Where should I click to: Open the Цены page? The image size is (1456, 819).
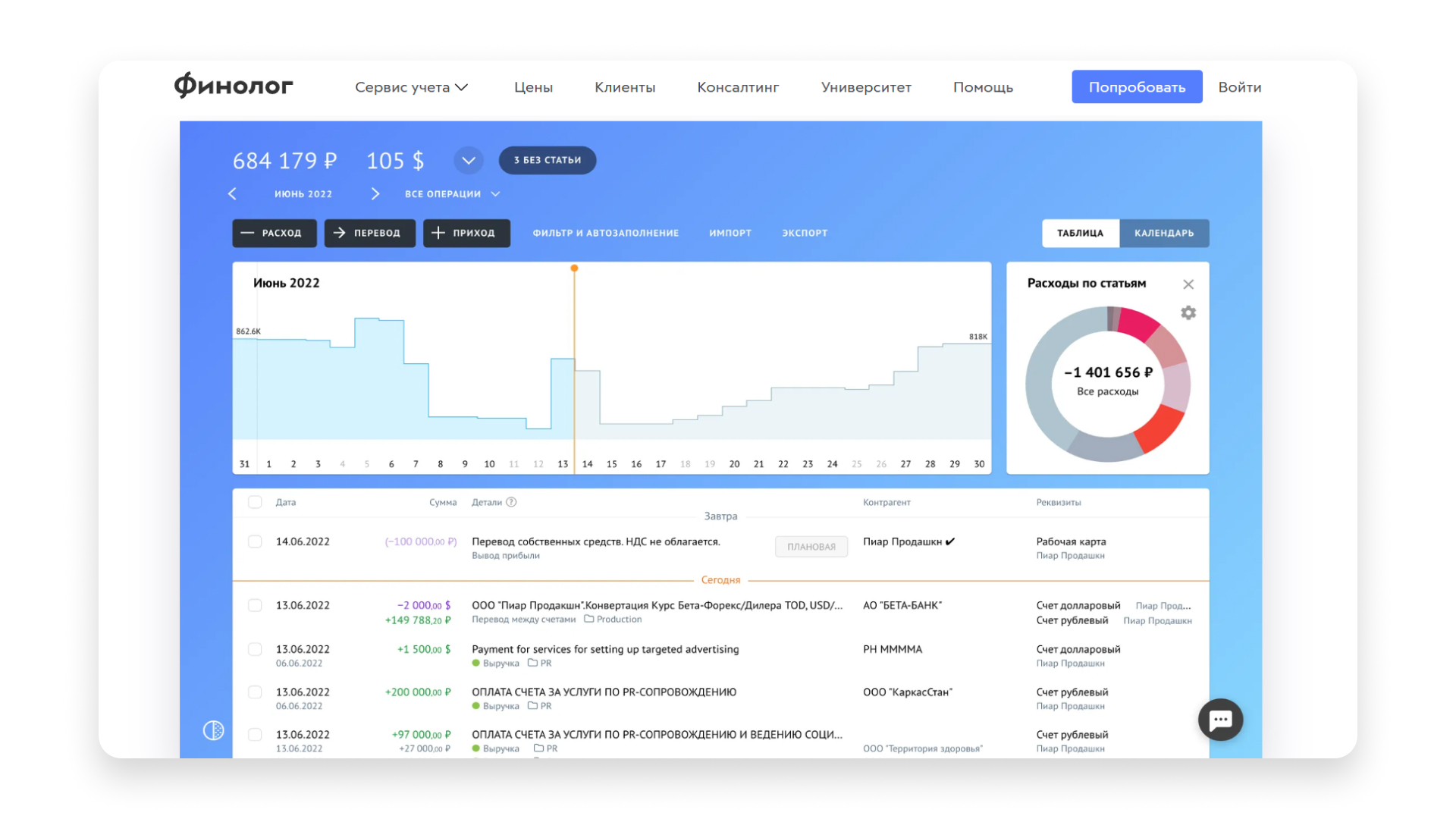click(533, 87)
